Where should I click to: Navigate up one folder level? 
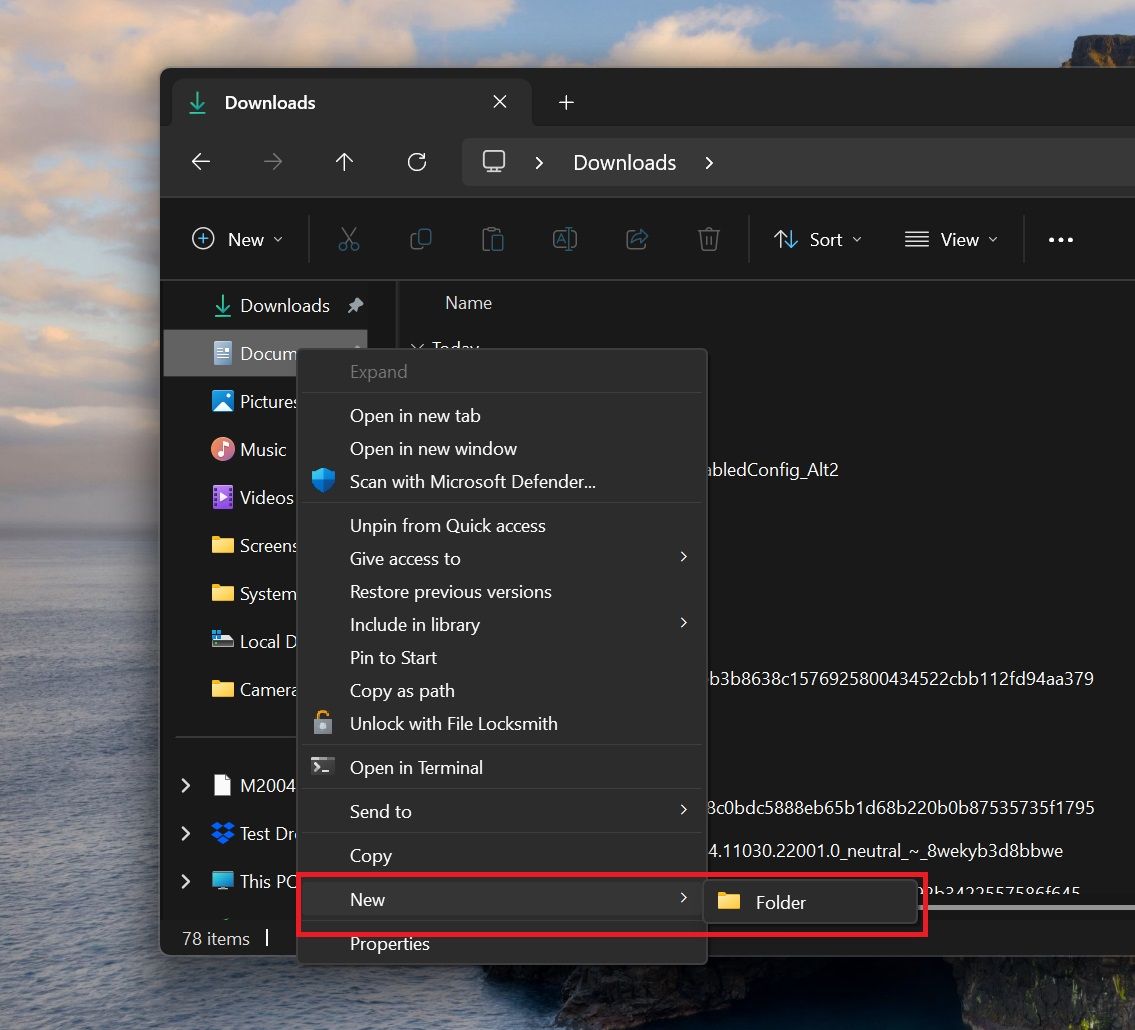pos(345,162)
